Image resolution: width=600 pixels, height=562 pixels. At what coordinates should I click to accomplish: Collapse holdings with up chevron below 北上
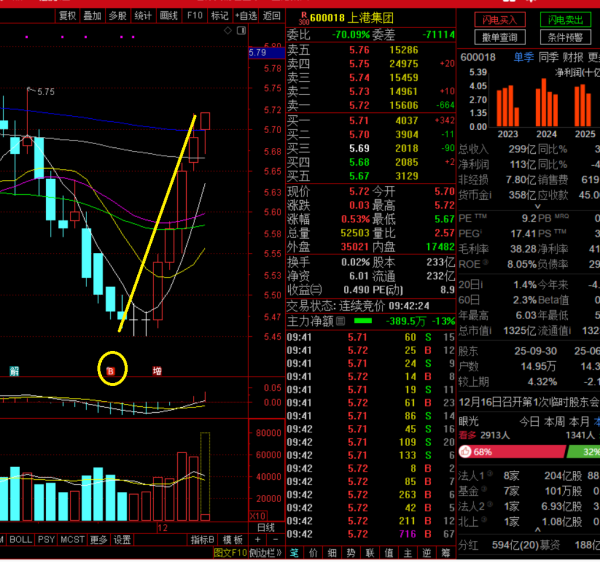point(538,530)
